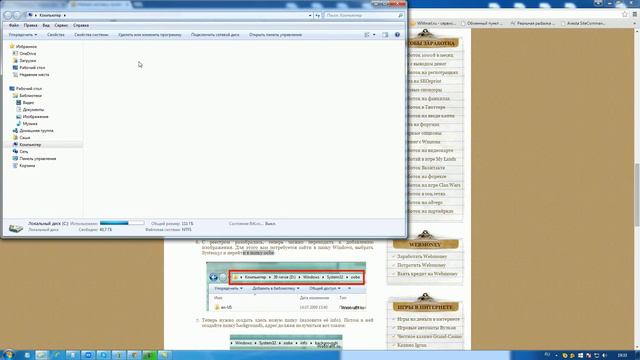Viewport: 640px width, 360px height.
Task: Open the Вид menu in Explorer
Action: pyautogui.click(x=46, y=25)
